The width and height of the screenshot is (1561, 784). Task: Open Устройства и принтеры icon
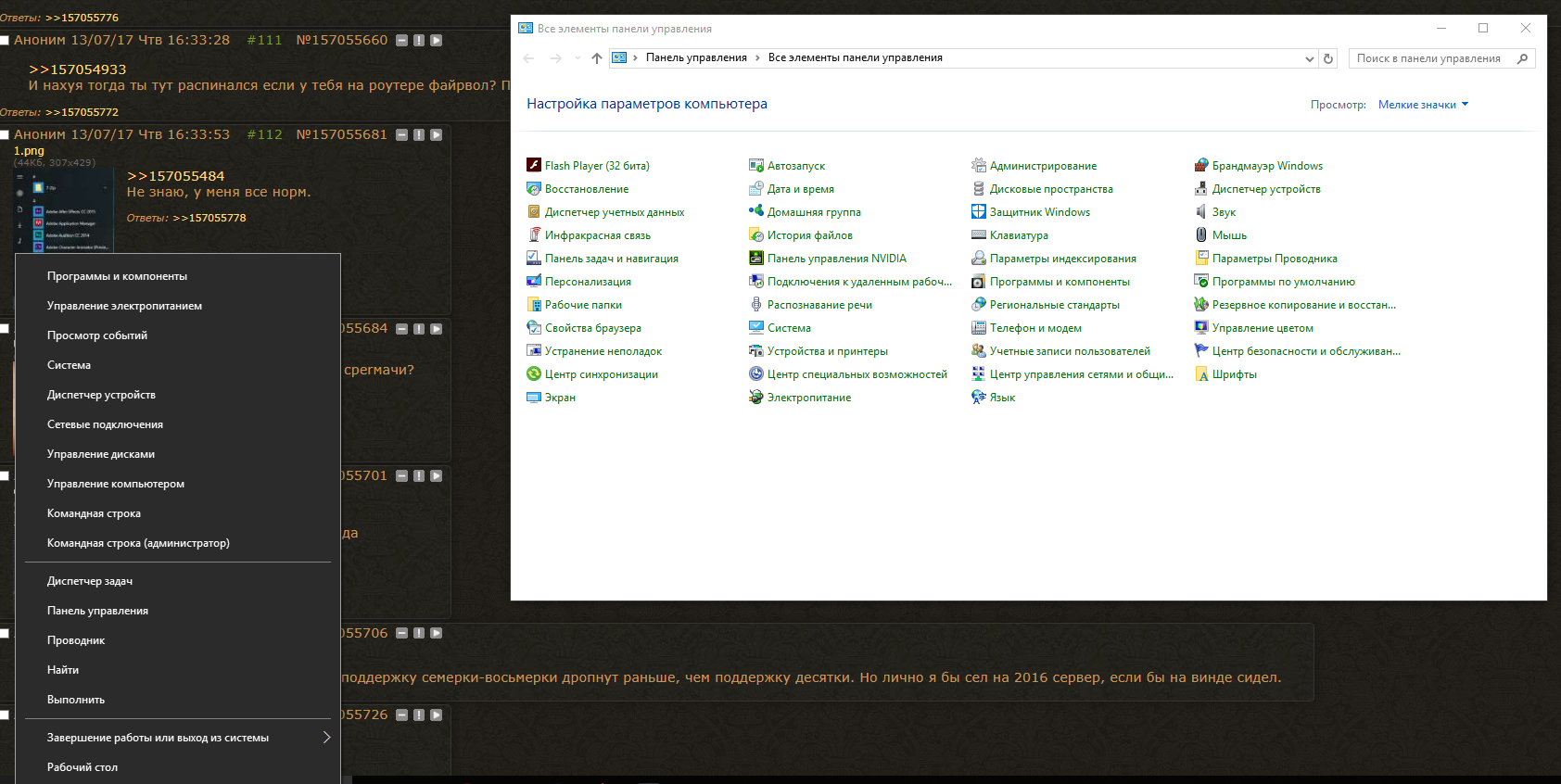click(x=756, y=351)
